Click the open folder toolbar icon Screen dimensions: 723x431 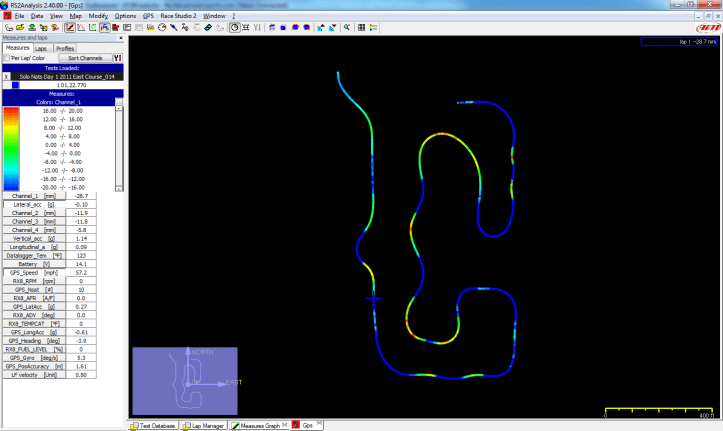tap(20, 28)
